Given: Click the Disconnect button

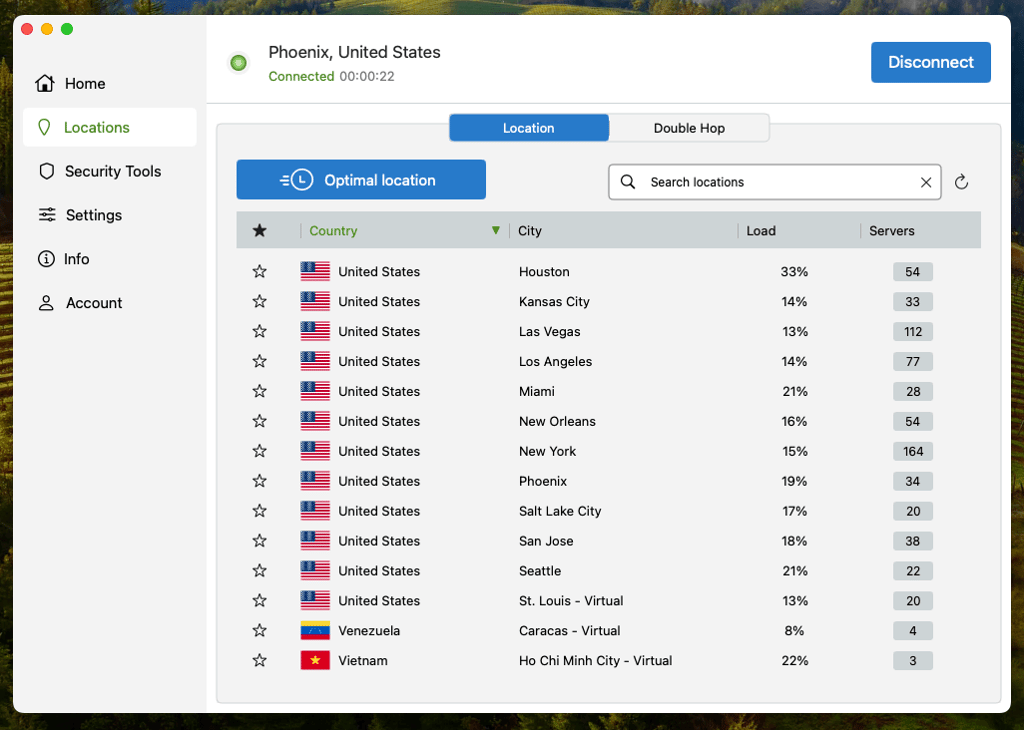Looking at the screenshot, I should pos(931,62).
